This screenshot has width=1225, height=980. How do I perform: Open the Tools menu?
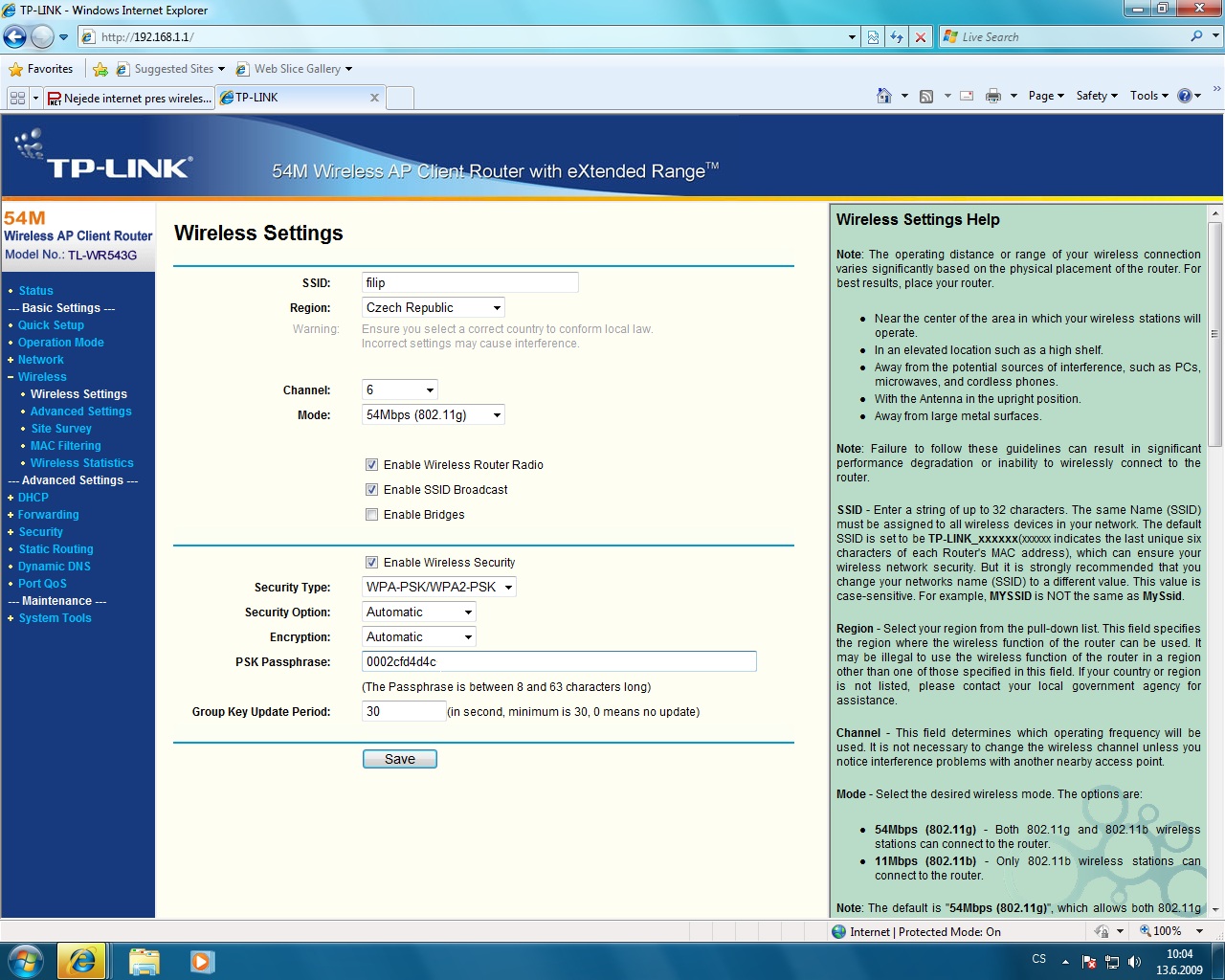(1149, 96)
